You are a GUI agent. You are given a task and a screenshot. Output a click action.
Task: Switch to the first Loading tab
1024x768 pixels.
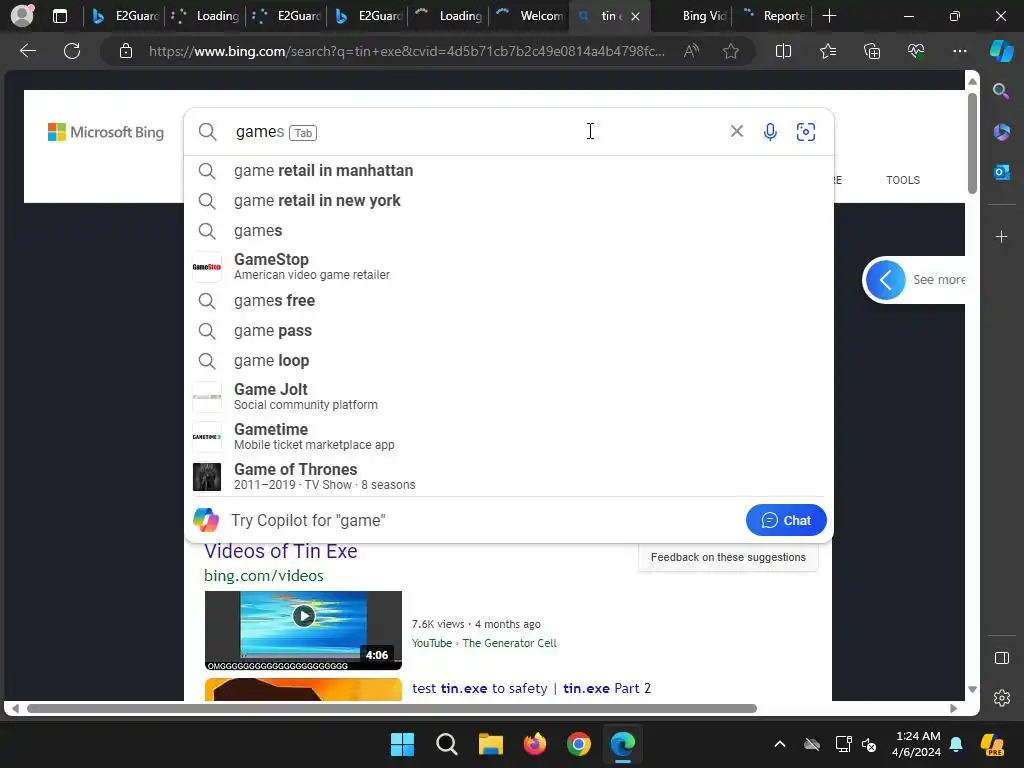click(206, 16)
